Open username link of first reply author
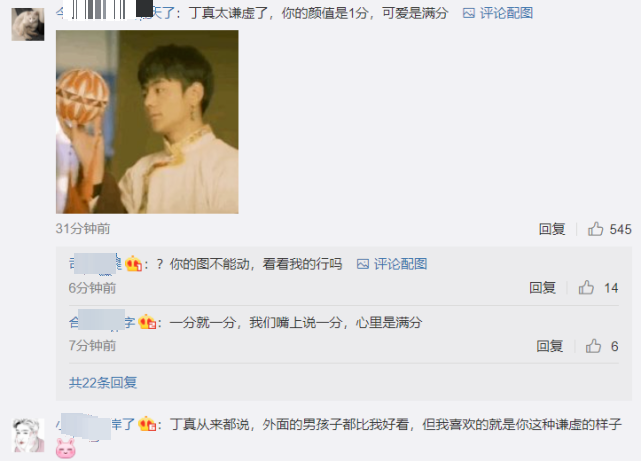 coord(95,264)
